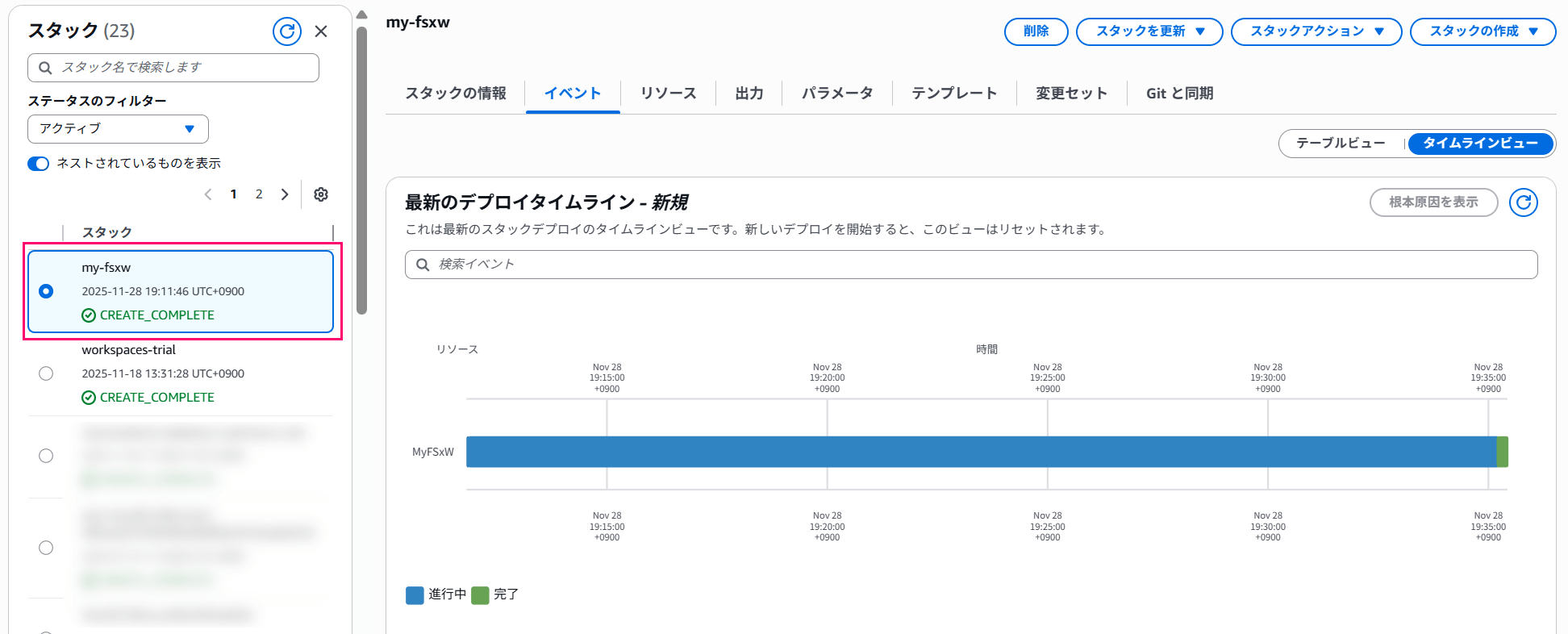Image resolution: width=1568 pixels, height=634 pixels.
Task: Open the アクティブ status filter dropdown
Action: (118, 129)
